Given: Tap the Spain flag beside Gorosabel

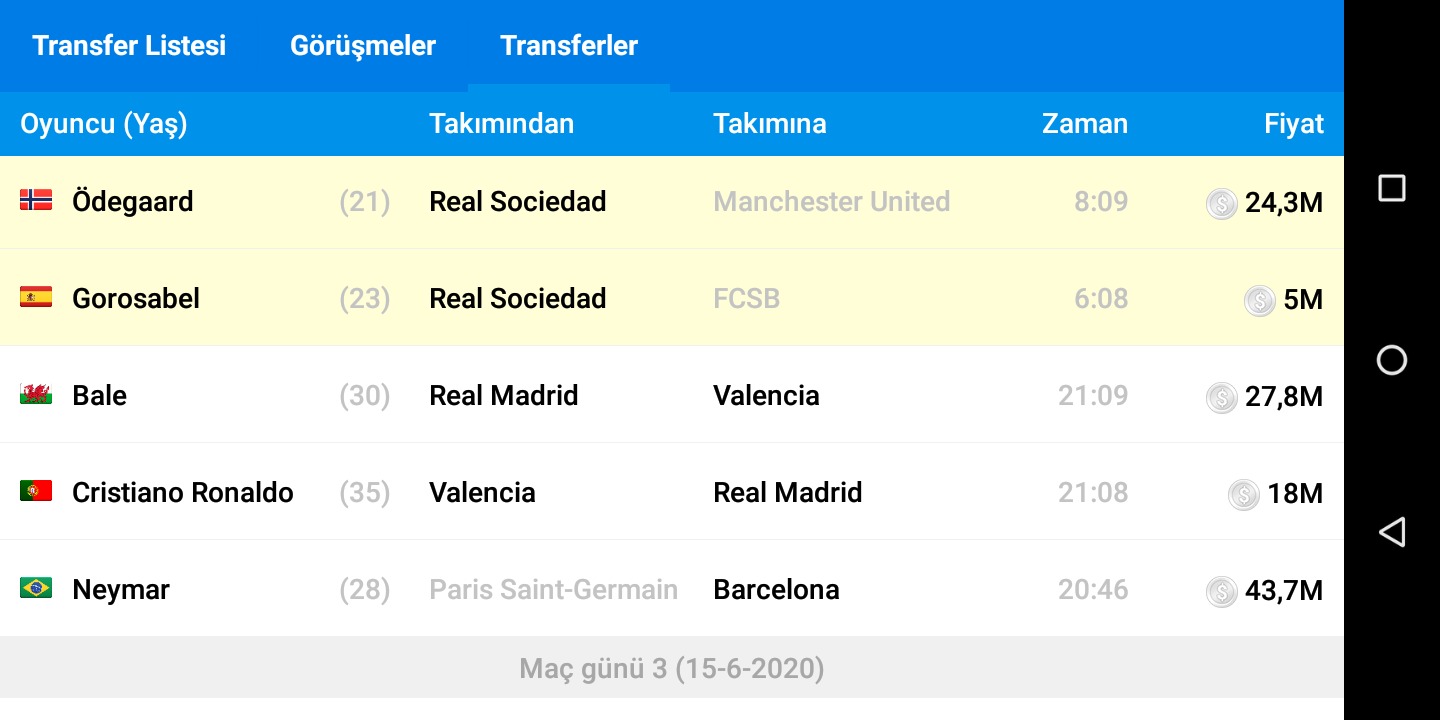Looking at the screenshot, I should 36,297.
